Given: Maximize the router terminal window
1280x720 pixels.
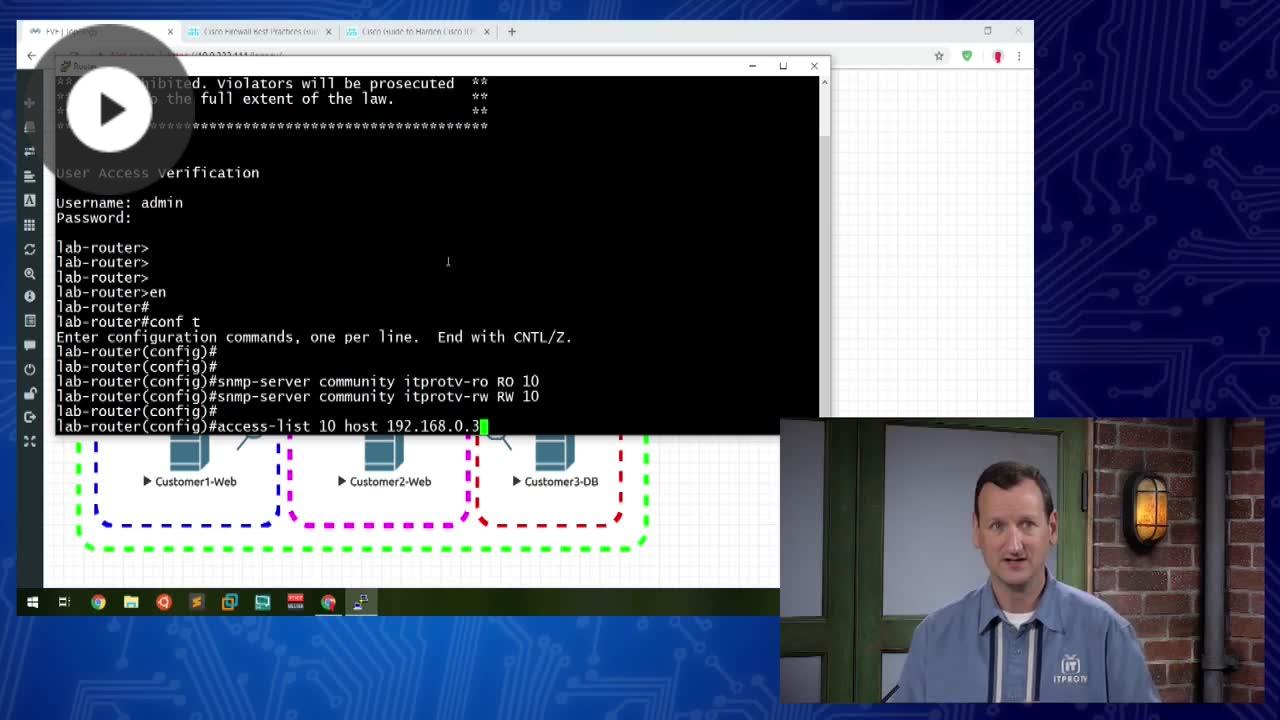Looking at the screenshot, I should click(x=783, y=66).
